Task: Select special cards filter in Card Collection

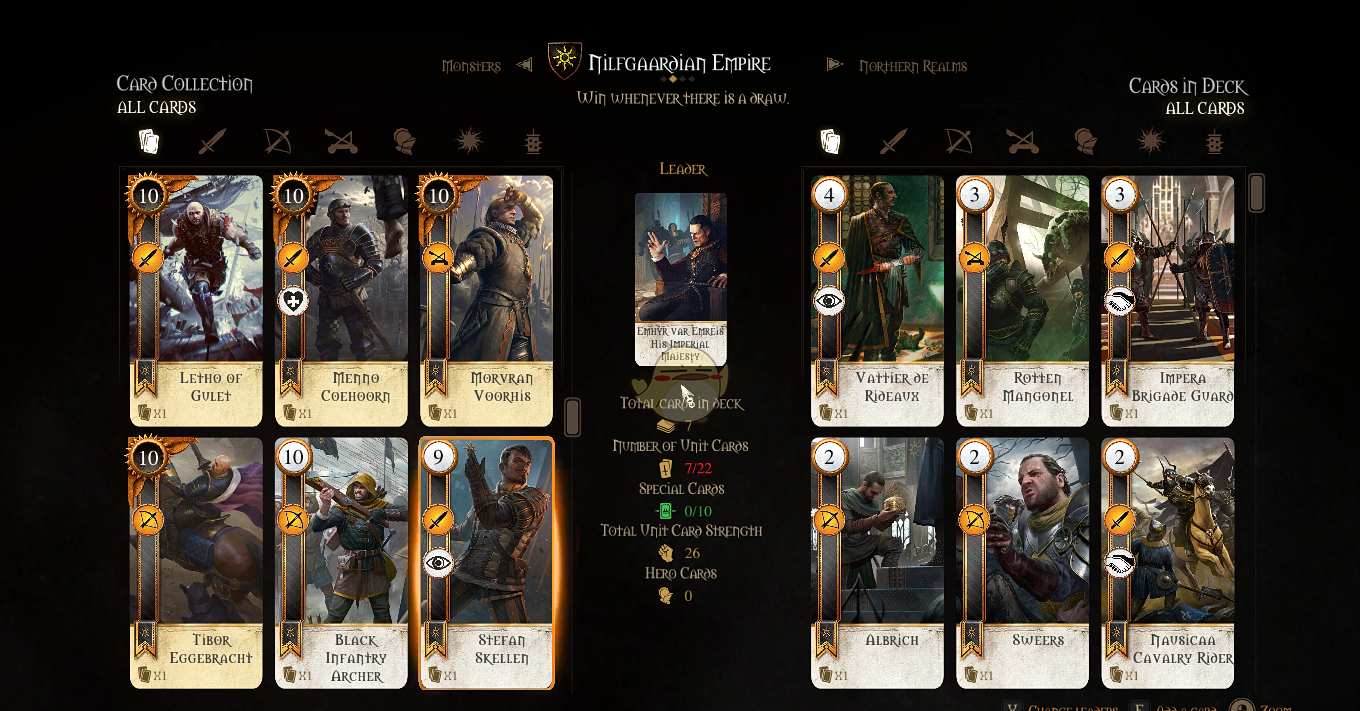Action: pos(534,141)
